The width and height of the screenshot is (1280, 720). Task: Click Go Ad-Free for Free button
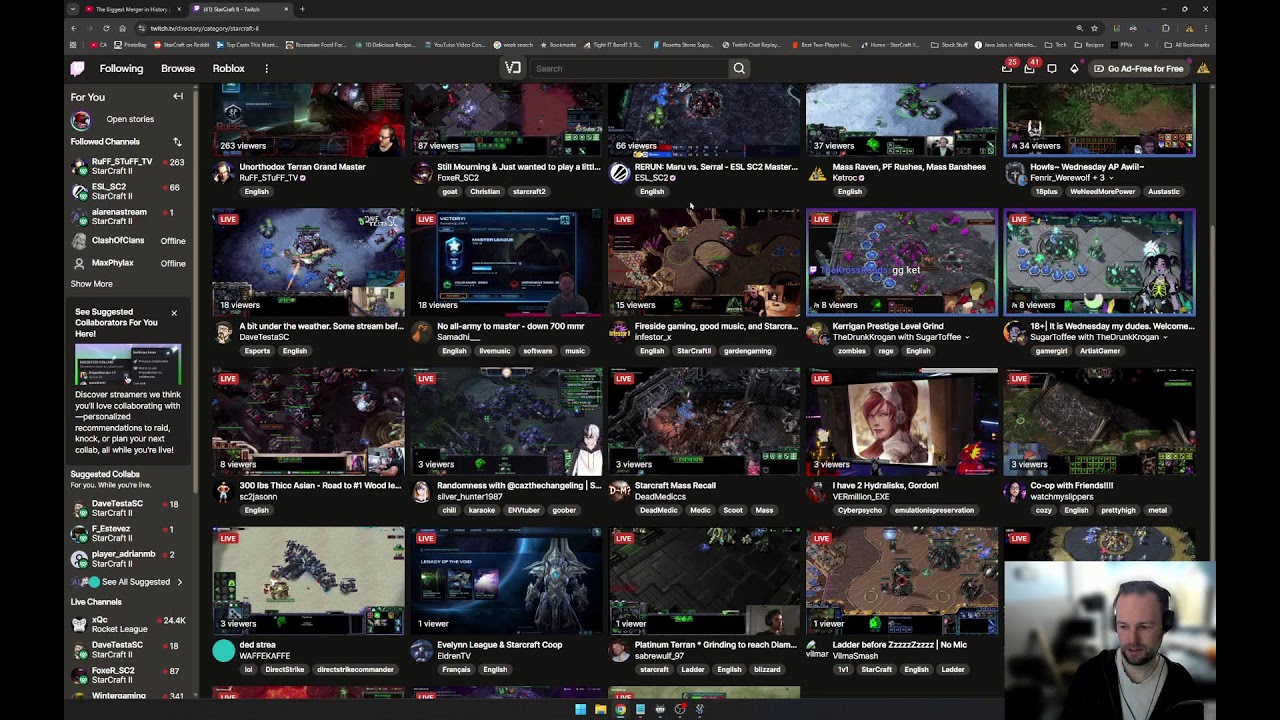[x=1139, y=68]
